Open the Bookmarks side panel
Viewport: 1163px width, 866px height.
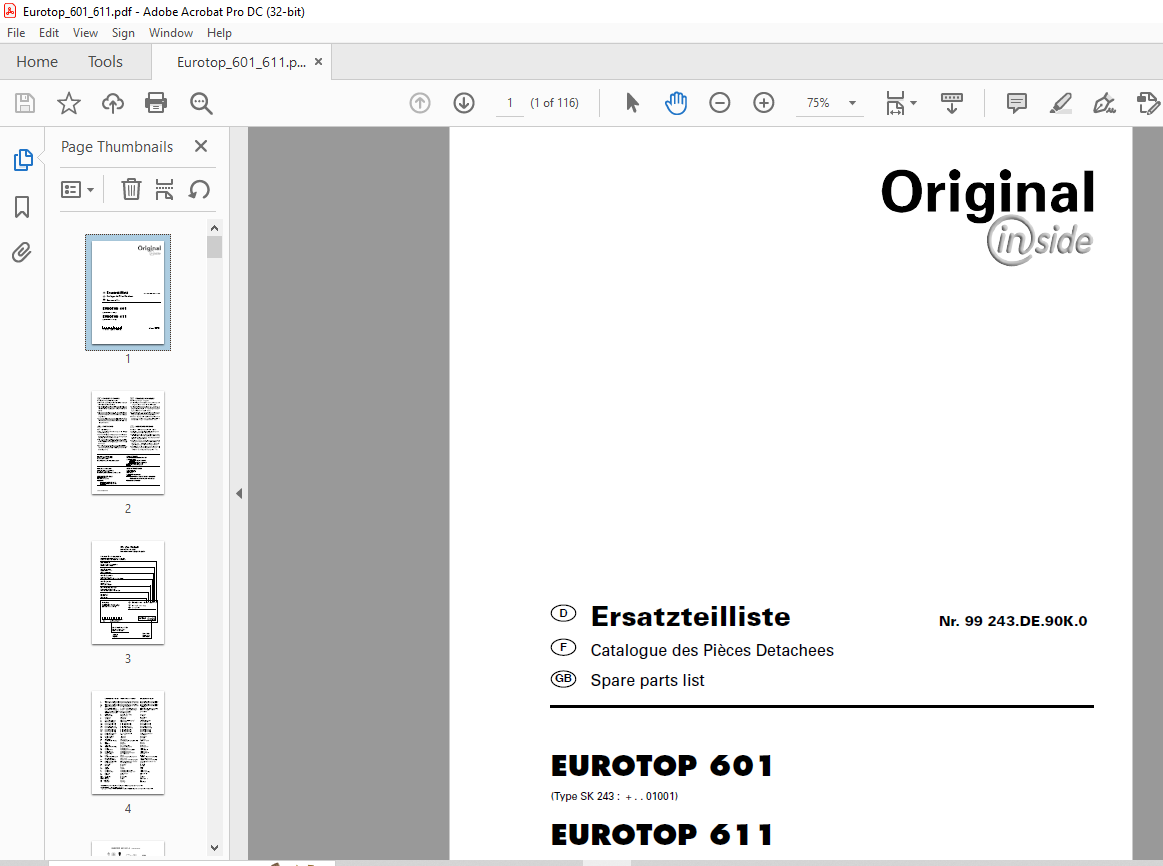(x=22, y=207)
